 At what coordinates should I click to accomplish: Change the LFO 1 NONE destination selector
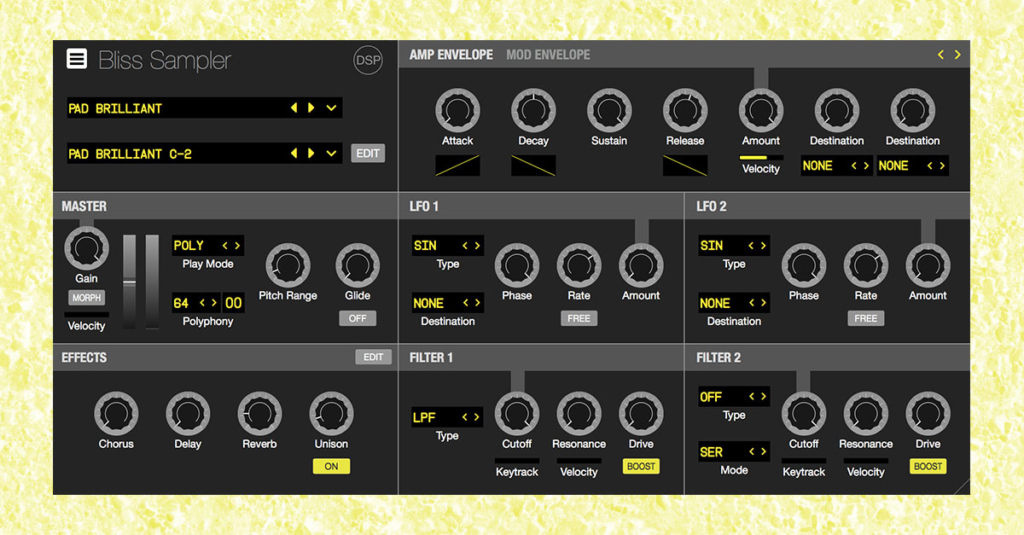pyautogui.click(x=447, y=303)
